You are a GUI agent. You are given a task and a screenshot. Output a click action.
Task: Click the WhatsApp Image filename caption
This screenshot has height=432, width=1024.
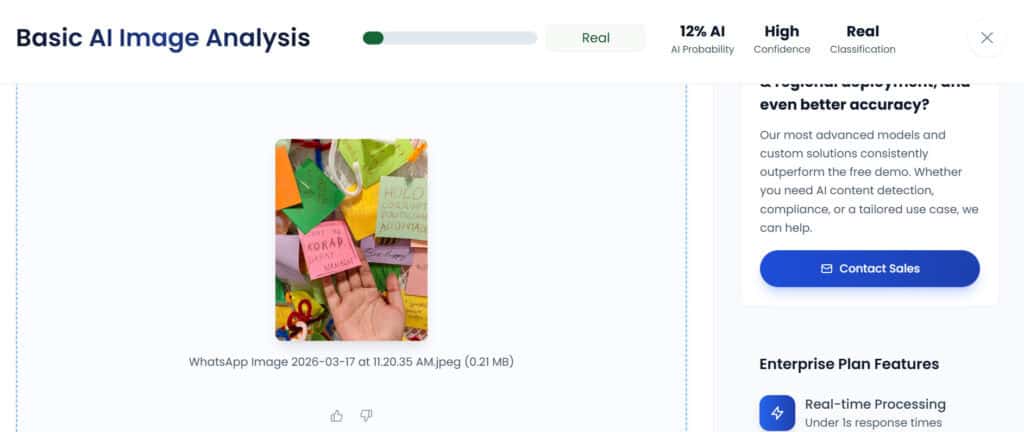351,362
